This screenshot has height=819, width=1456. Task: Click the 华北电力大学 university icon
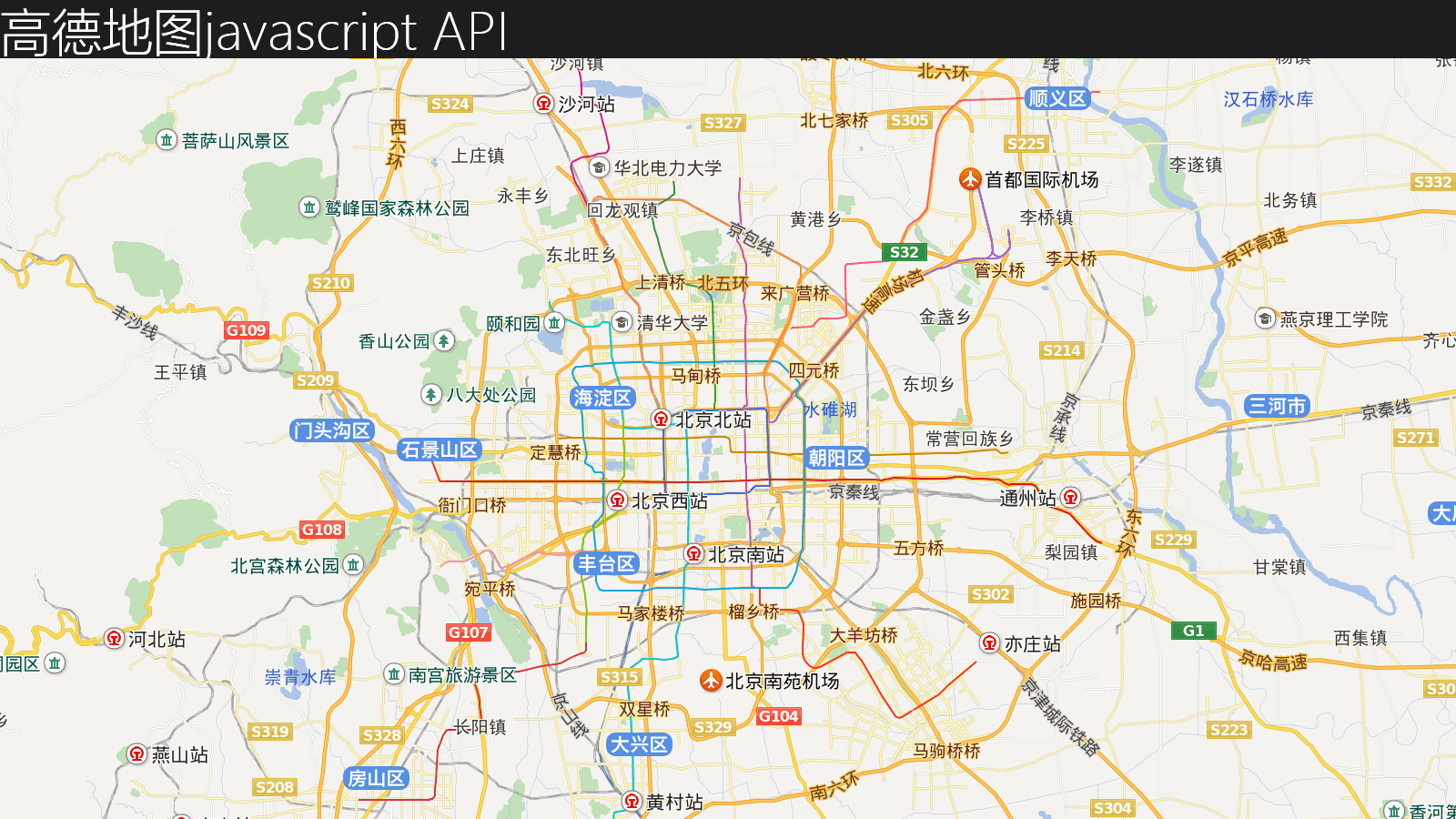[599, 167]
